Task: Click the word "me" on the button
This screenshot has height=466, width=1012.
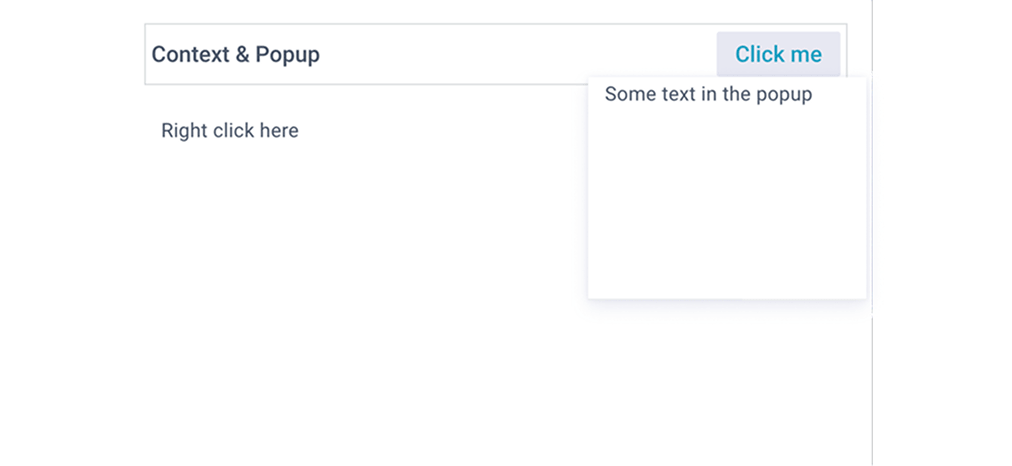Action: coord(804,54)
